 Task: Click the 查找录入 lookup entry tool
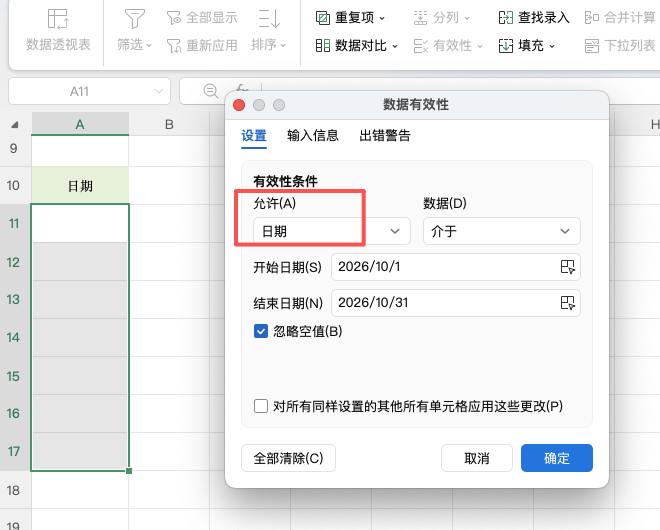(534, 18)
